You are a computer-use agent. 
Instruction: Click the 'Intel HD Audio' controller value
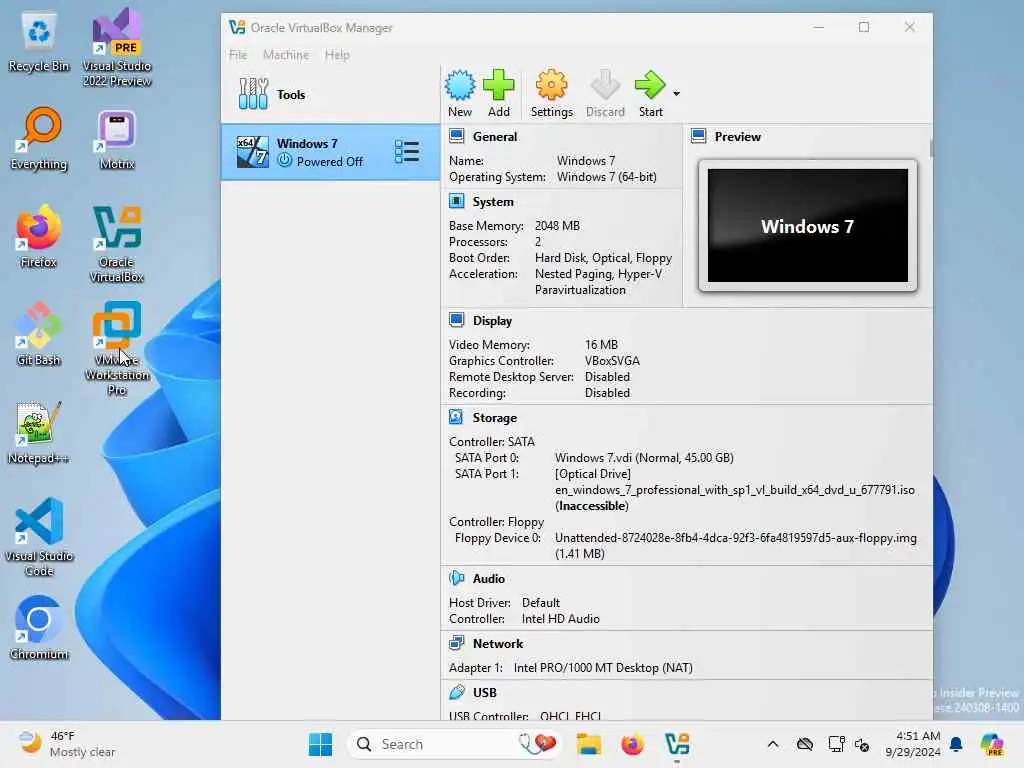pyautogui.click(x=560, y=618)
